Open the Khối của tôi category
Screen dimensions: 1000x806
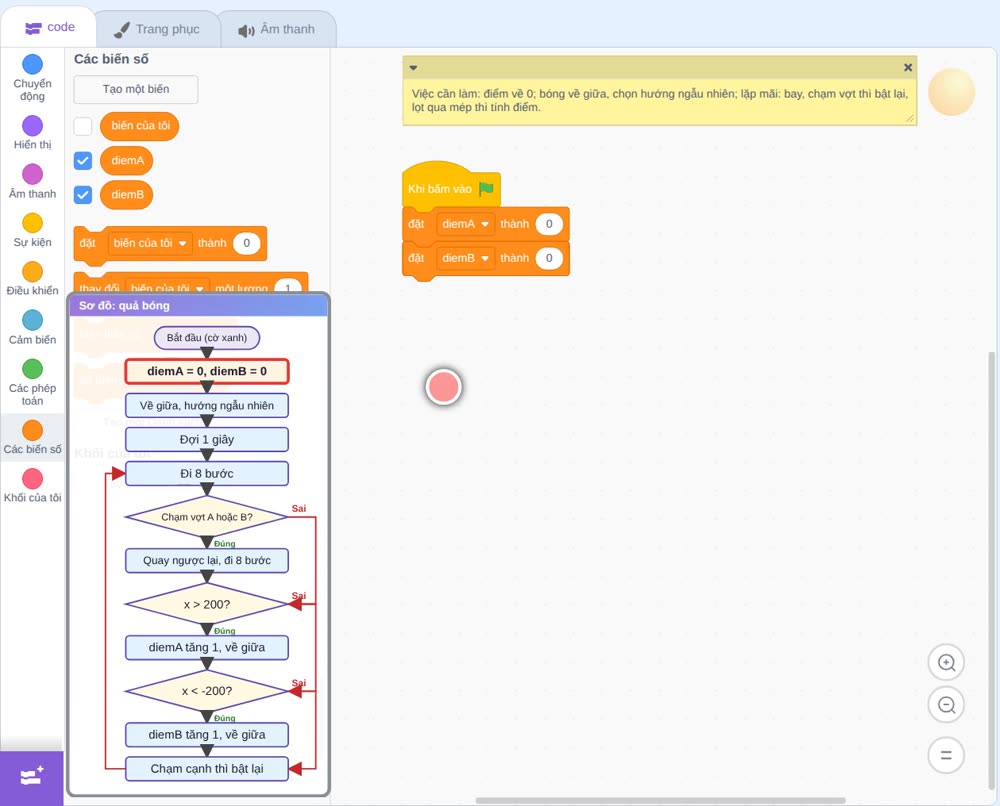[33, 486]
